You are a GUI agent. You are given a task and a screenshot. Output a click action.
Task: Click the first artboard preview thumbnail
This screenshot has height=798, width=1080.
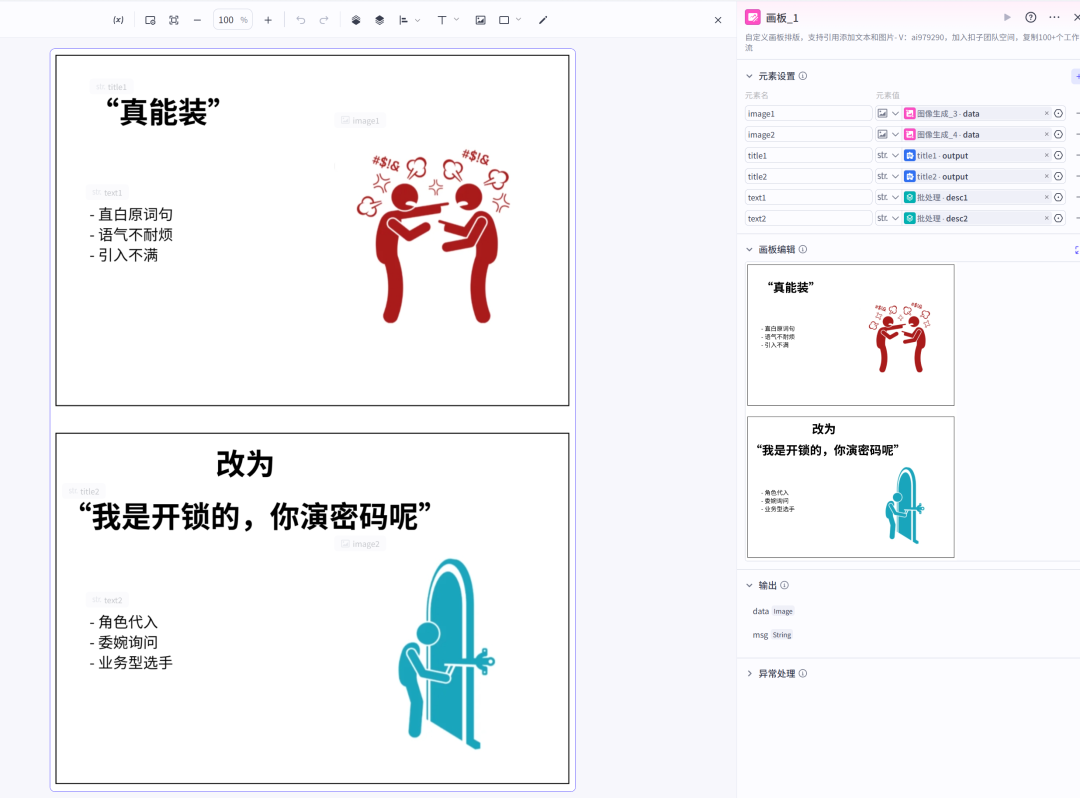pos(850,335)
